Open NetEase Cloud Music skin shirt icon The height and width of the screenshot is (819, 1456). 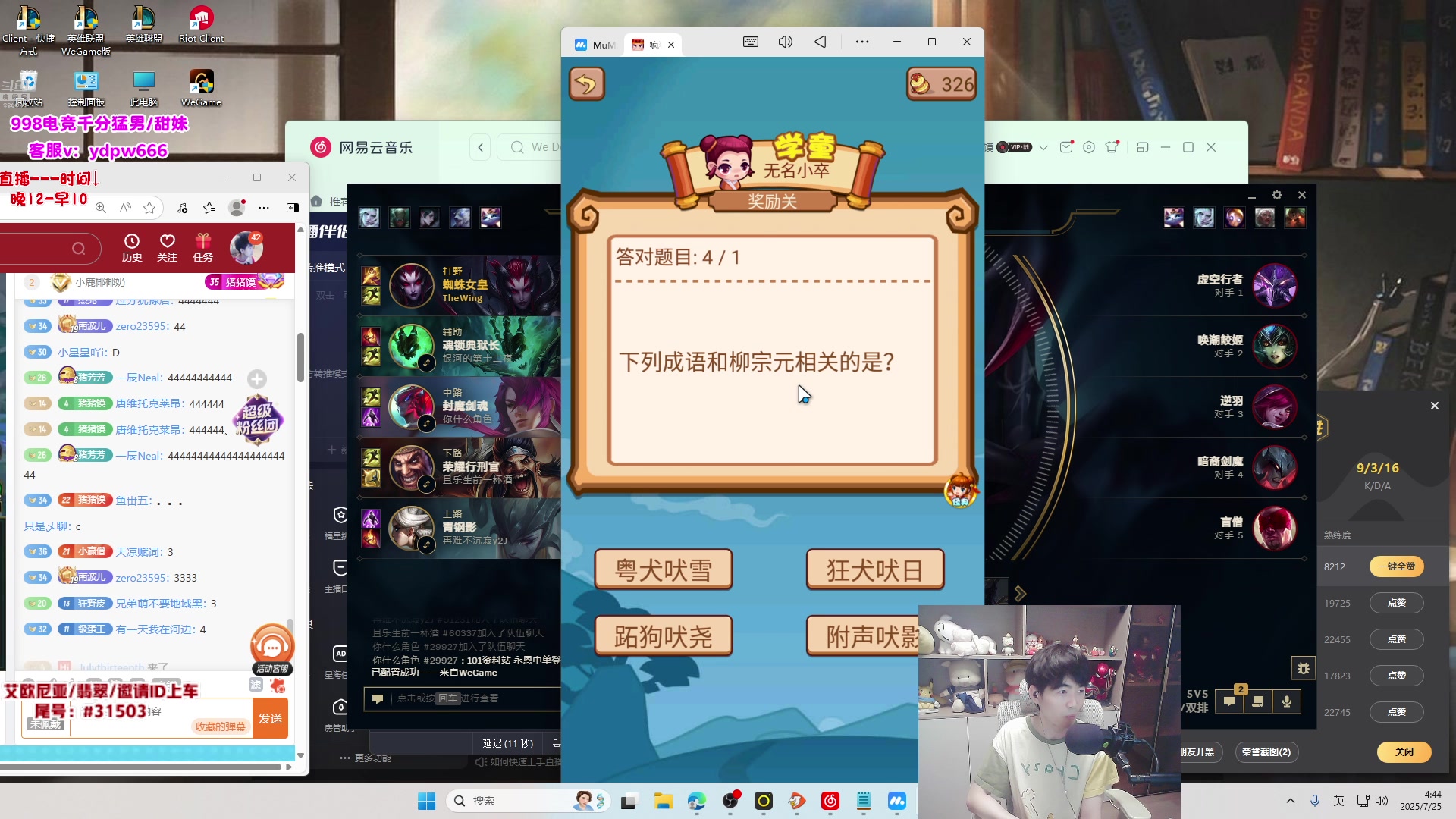click(1112, 147)
